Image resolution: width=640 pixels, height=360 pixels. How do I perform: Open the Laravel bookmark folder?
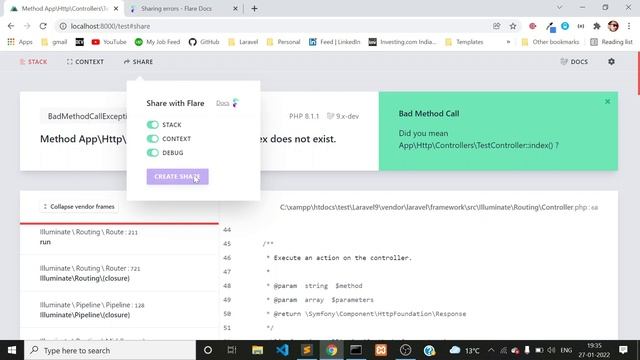coord(243,42)
